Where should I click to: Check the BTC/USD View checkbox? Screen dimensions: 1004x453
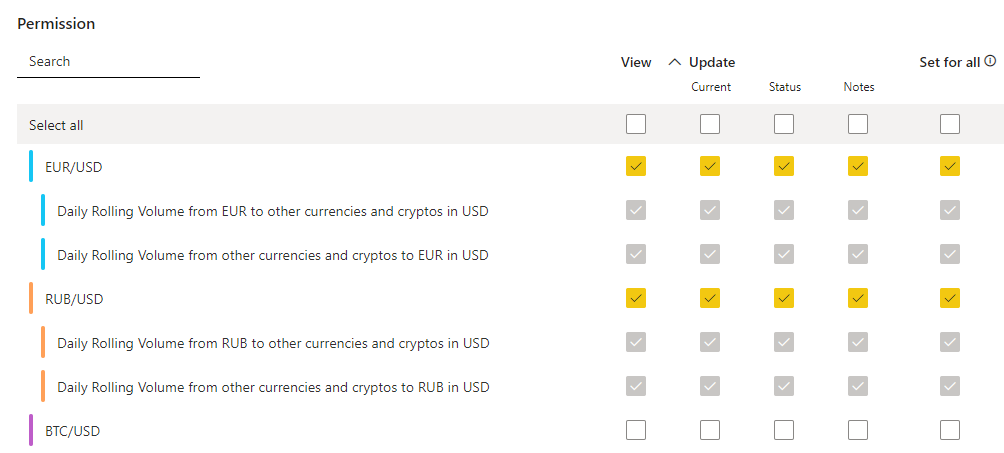[636, 431]
